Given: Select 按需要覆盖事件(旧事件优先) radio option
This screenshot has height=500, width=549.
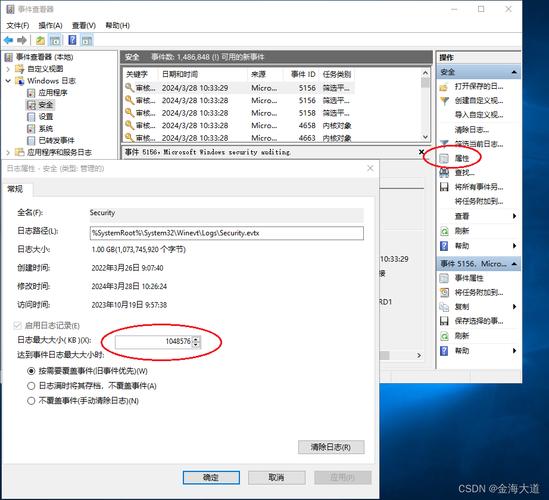Looking at the screenshot, I should 31,371.
